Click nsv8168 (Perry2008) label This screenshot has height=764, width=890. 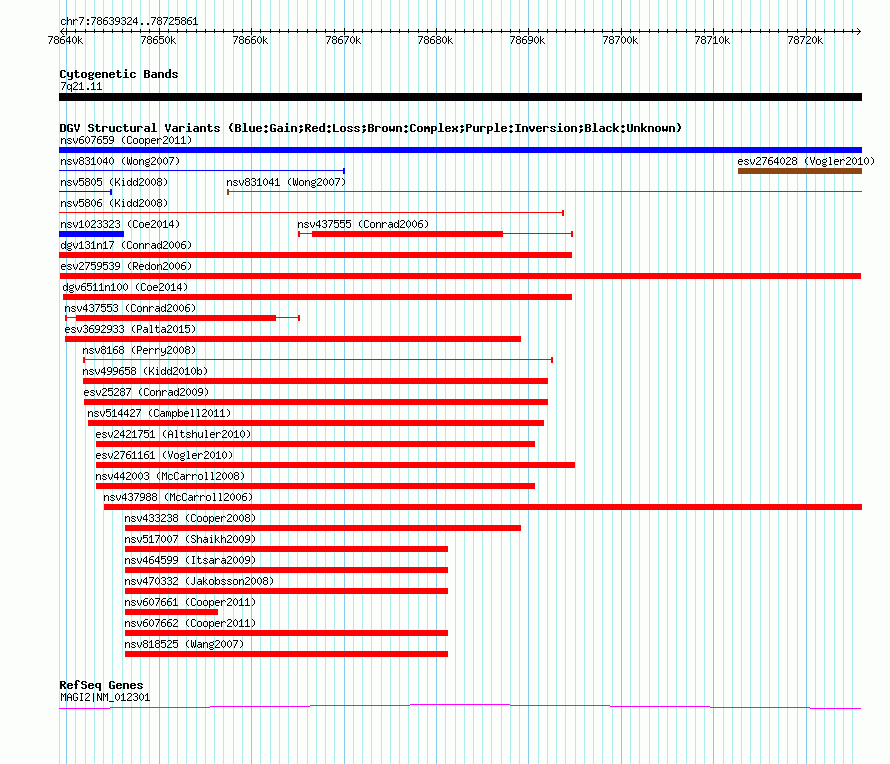point(139,350)
